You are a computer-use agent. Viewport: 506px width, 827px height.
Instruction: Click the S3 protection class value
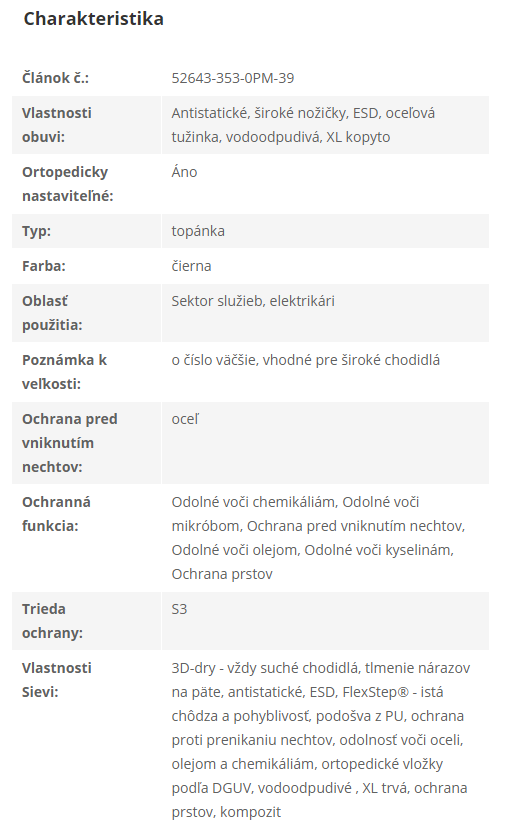pos(179,609)
